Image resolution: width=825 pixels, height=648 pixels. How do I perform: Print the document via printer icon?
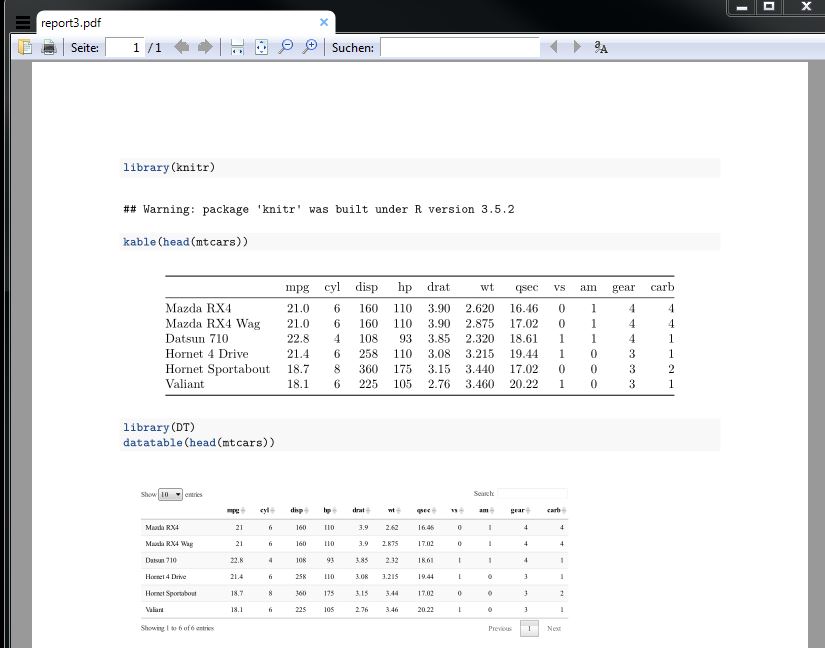coord(49,47)
